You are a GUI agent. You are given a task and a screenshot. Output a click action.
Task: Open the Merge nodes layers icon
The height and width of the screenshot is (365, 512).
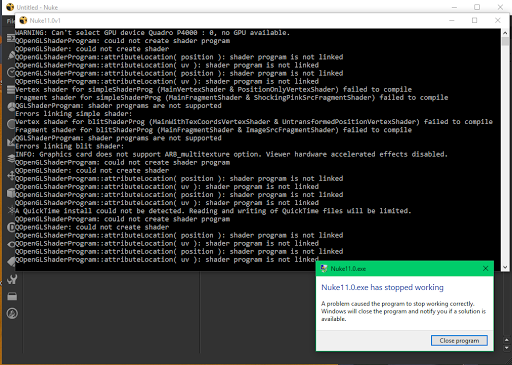pos(11,159)
